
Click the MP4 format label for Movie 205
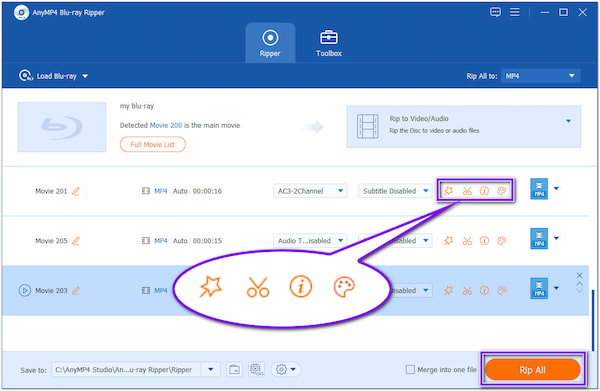tap(161, 241)
